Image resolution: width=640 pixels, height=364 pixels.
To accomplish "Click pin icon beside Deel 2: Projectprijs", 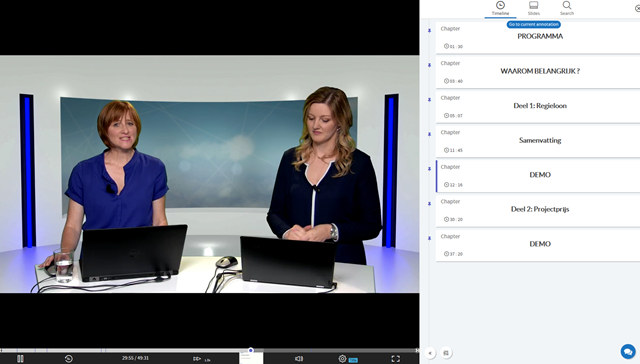I will [x=429, y=204].
